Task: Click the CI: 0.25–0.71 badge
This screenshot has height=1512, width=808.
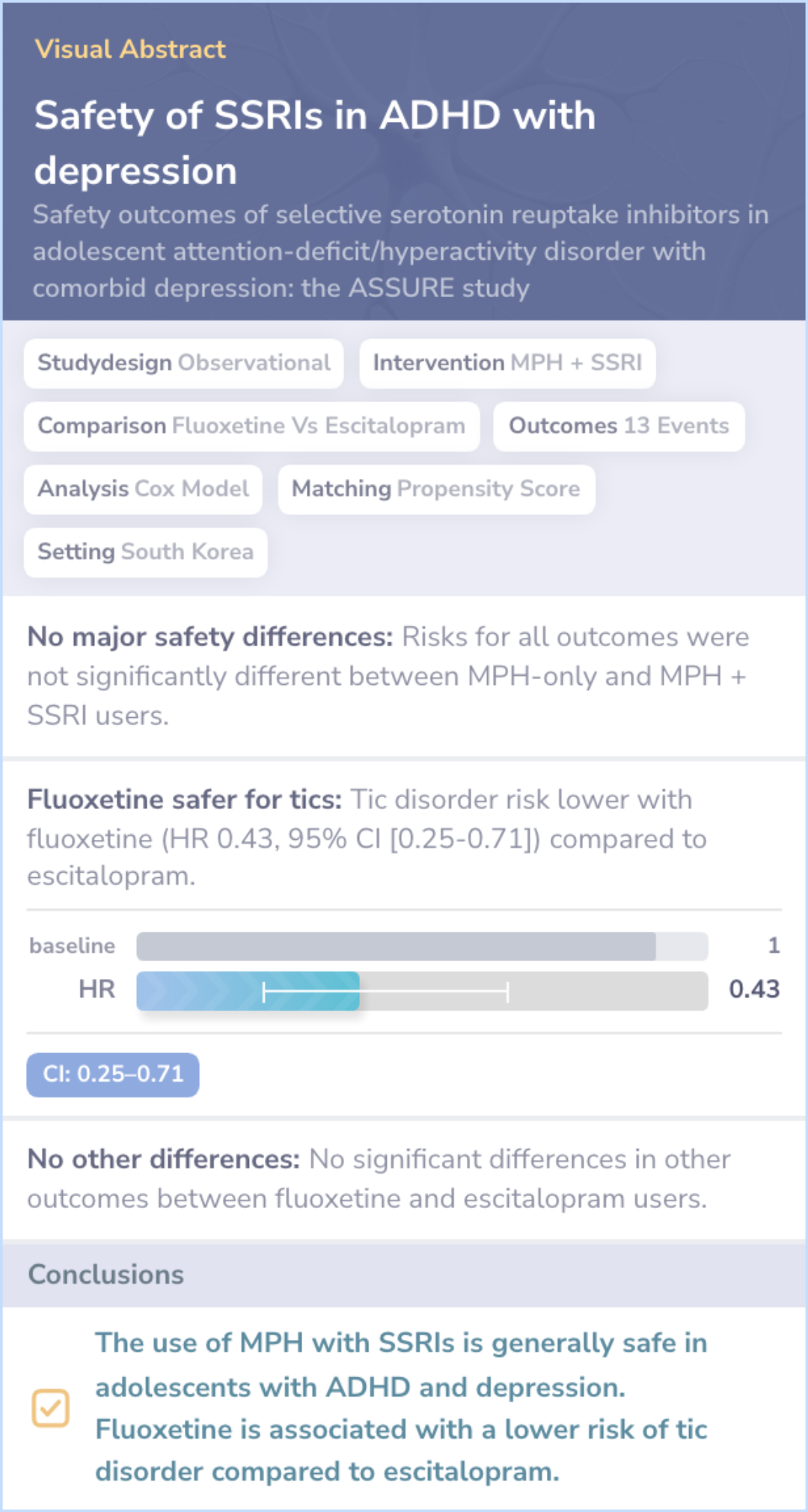Action: (113, 1074)
